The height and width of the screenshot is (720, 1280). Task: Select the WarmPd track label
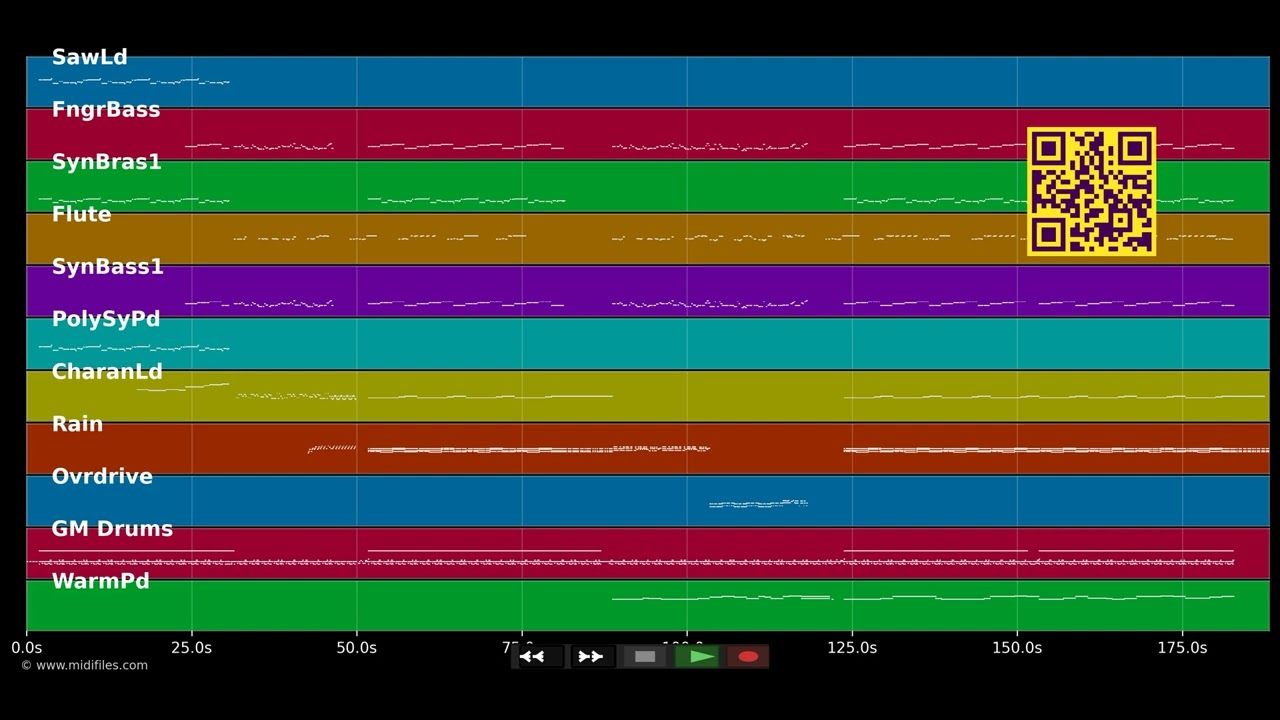pos(100,581)
